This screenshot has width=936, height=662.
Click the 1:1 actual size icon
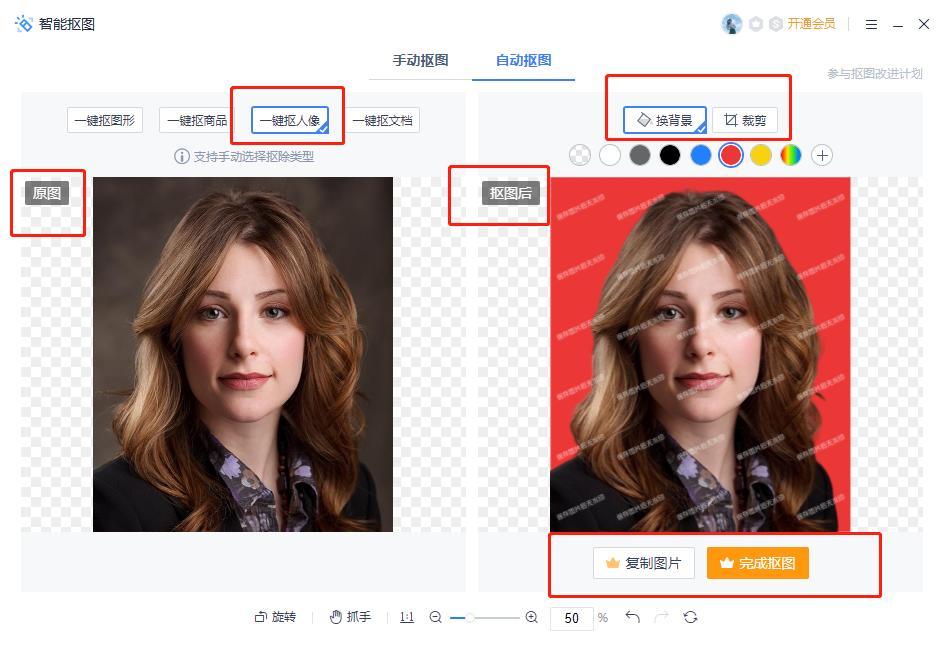(406, 617)
